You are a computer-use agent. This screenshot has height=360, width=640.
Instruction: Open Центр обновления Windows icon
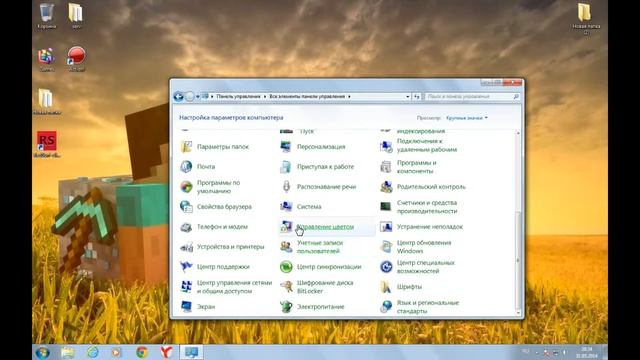pyautogui.click(x=386, y=247)
